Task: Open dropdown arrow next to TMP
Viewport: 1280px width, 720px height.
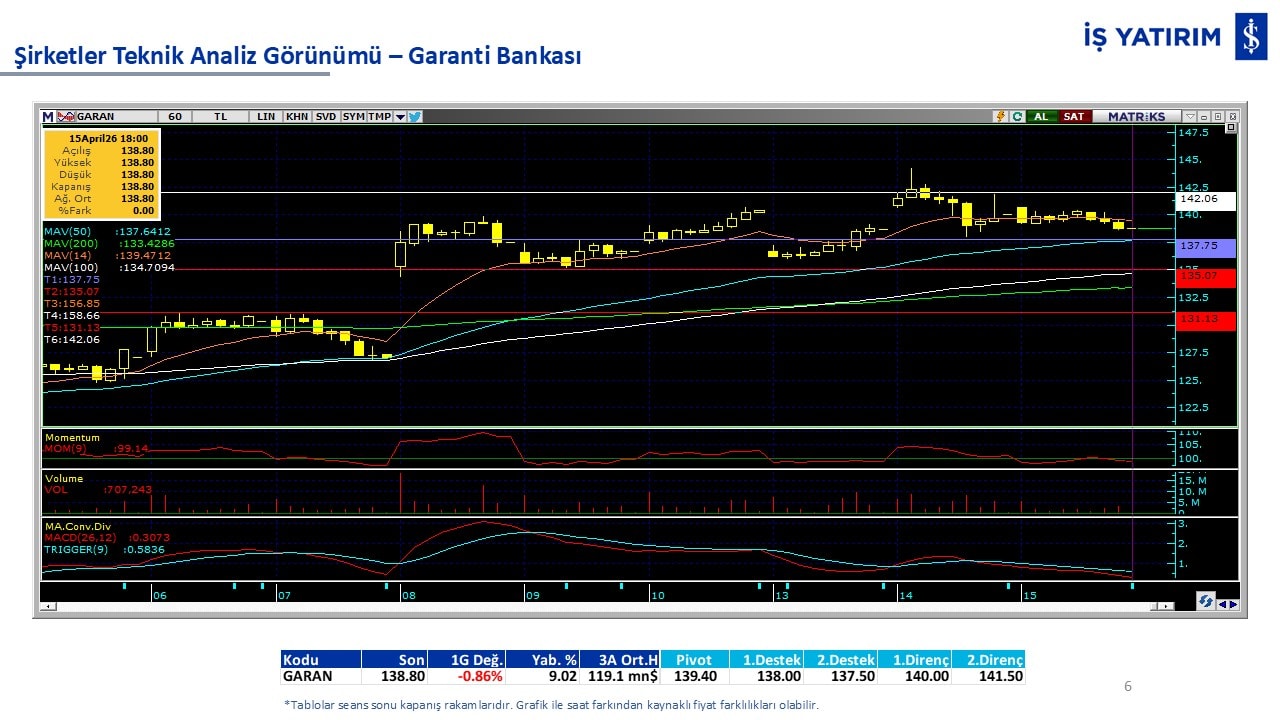Action: coord(400,116)
